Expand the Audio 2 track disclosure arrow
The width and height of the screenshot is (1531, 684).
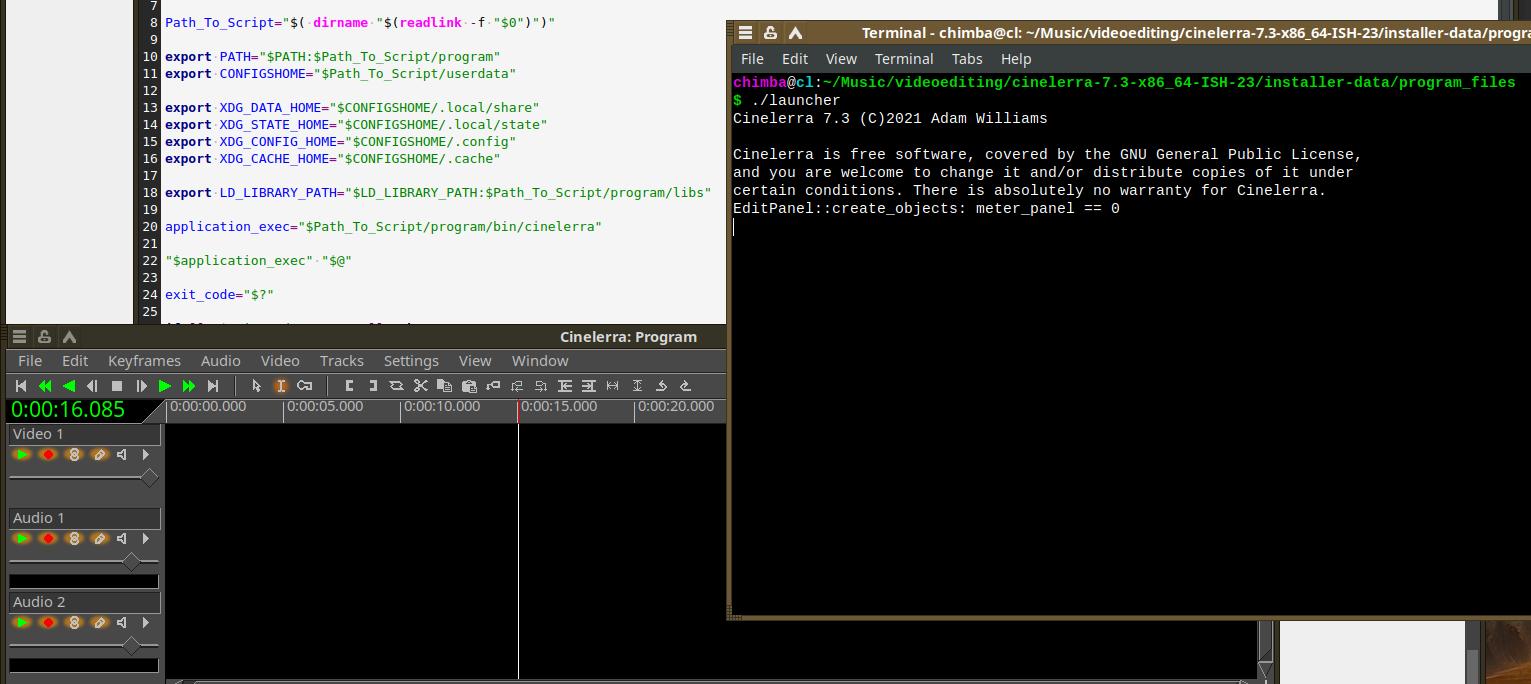146,623
